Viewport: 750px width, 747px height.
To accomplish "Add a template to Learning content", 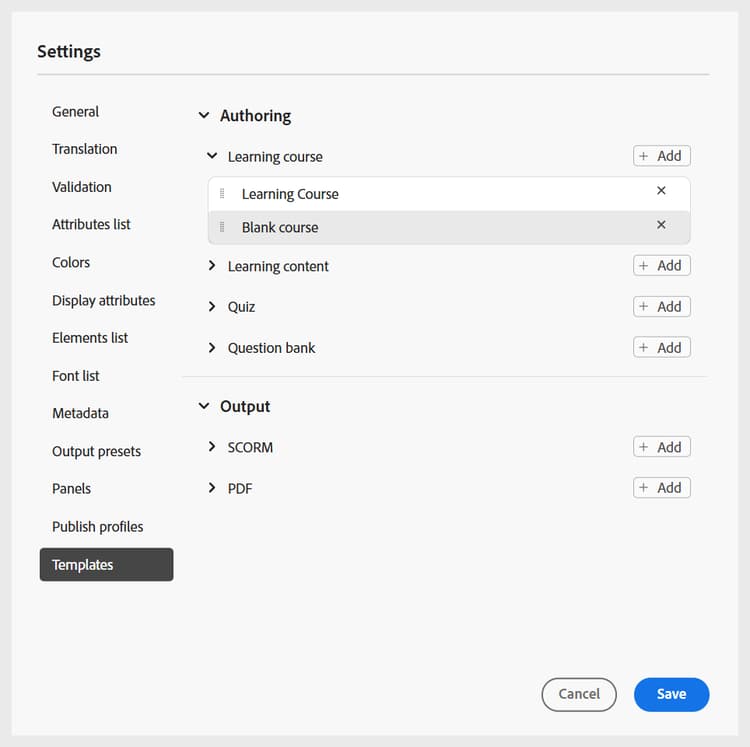I will pos(661,266).
